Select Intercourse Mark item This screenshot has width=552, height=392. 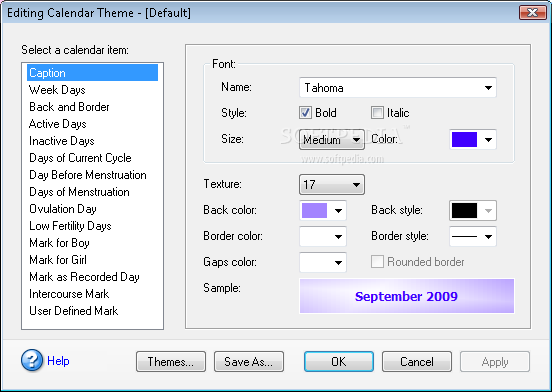pyautogui.click(x=92, y=294)
